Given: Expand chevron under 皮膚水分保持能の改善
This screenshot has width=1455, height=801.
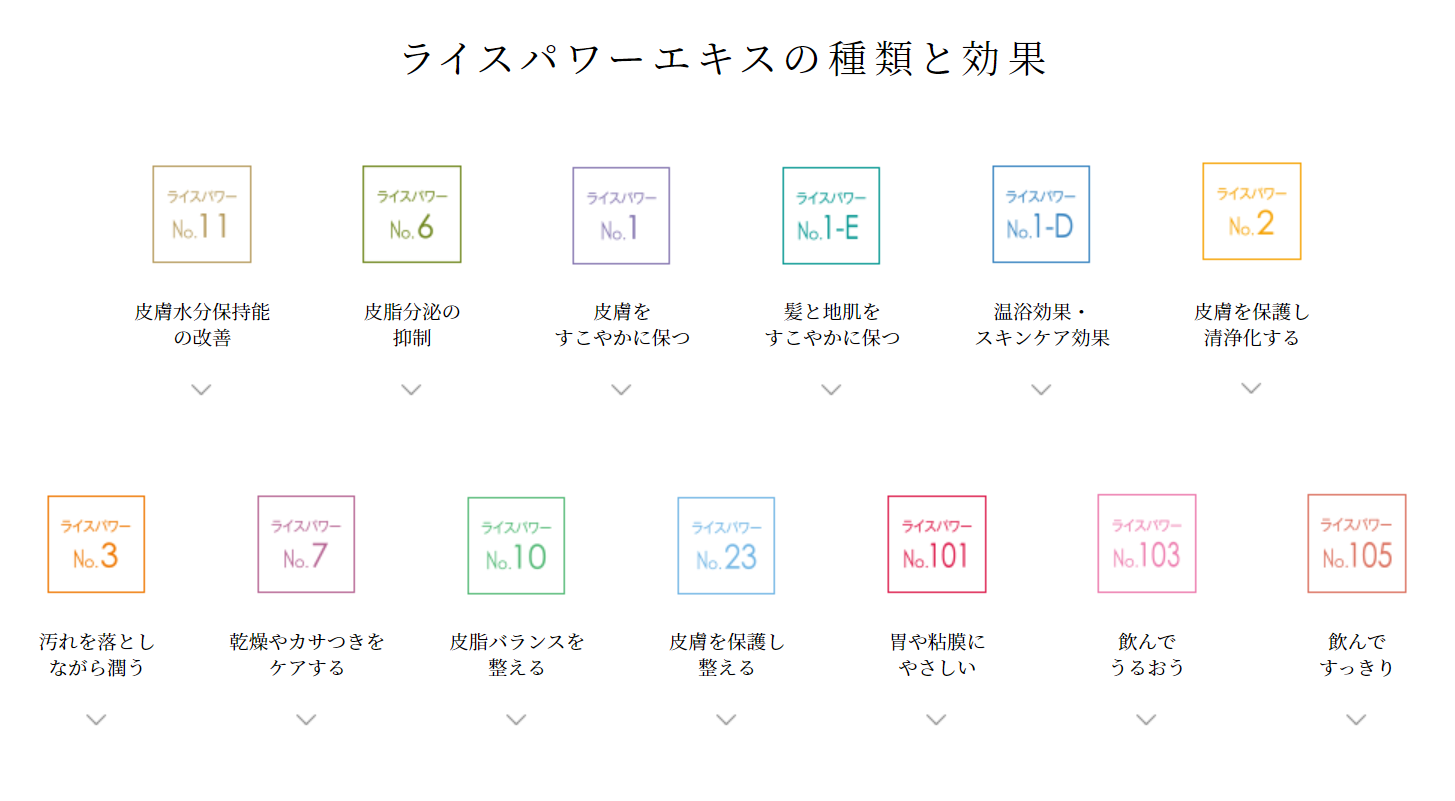Looking at the screenshot, I should tap(202, 389).
